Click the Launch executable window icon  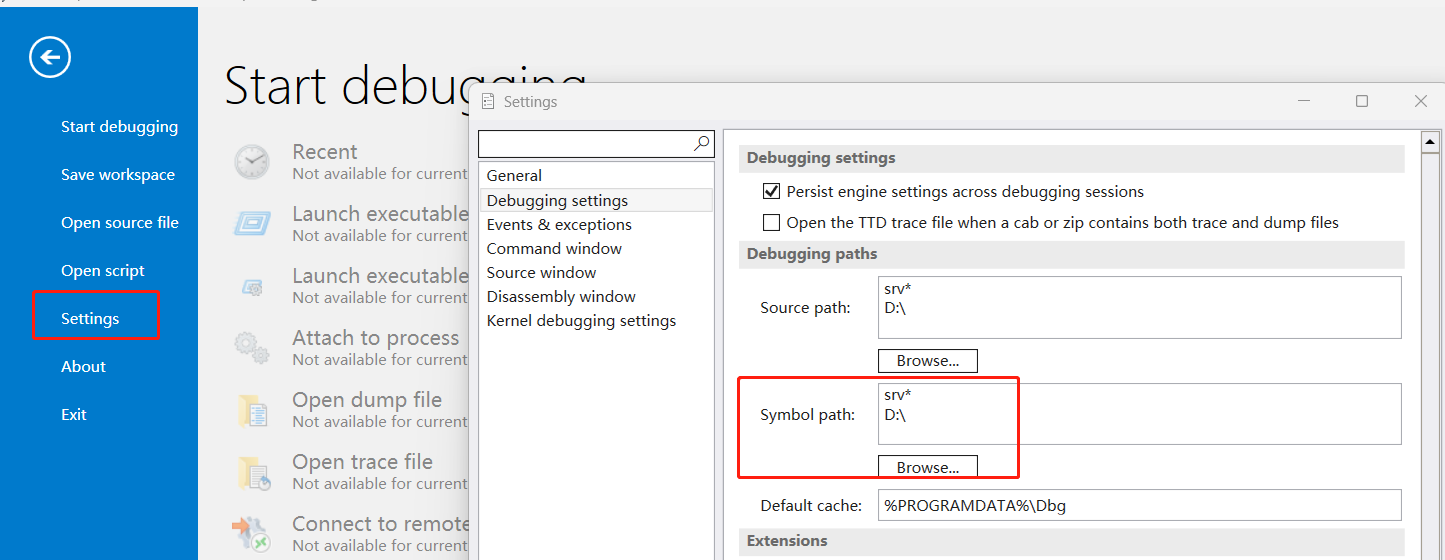252,223
